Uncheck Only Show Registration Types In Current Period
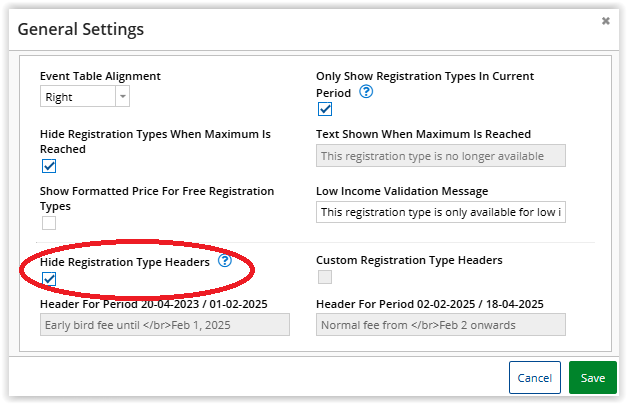Screen dimensions: 627x404 (324, 109)
